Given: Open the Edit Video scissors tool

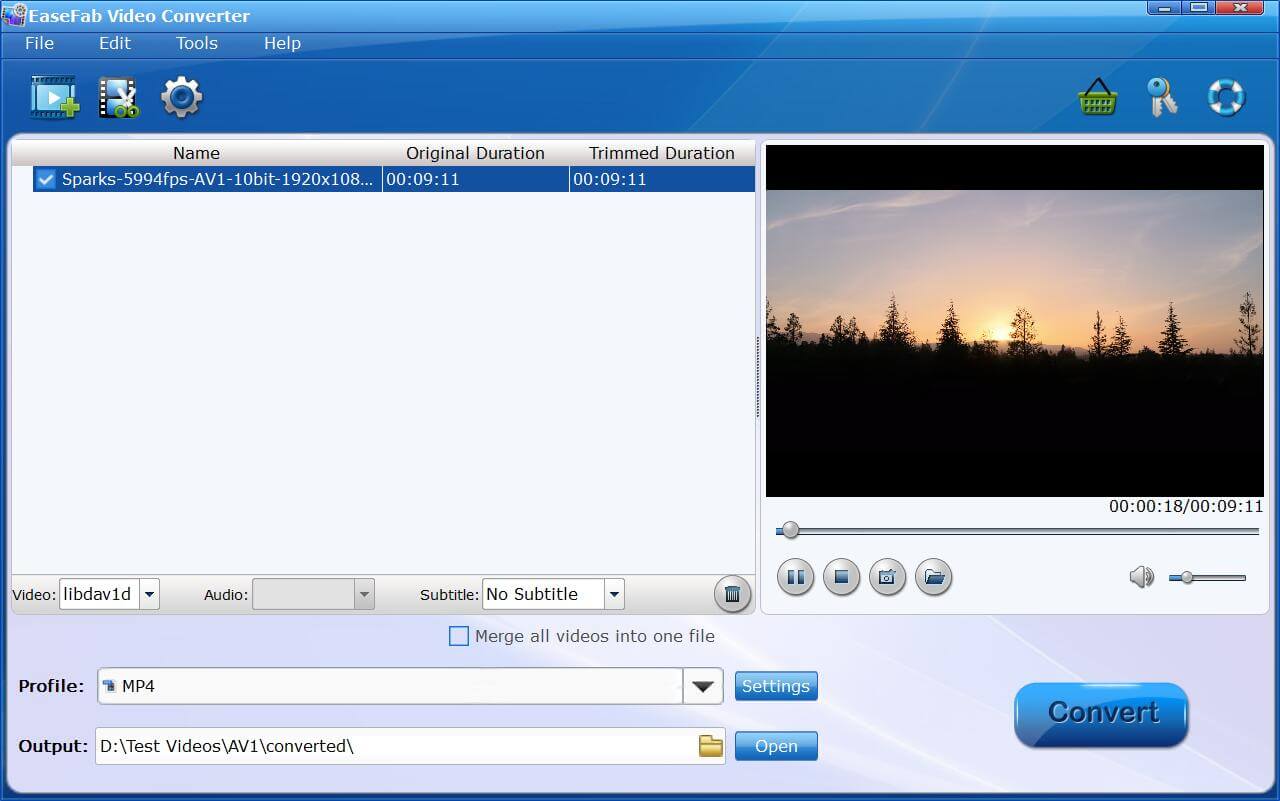Looking at the screenshot, I should [118, 97].
